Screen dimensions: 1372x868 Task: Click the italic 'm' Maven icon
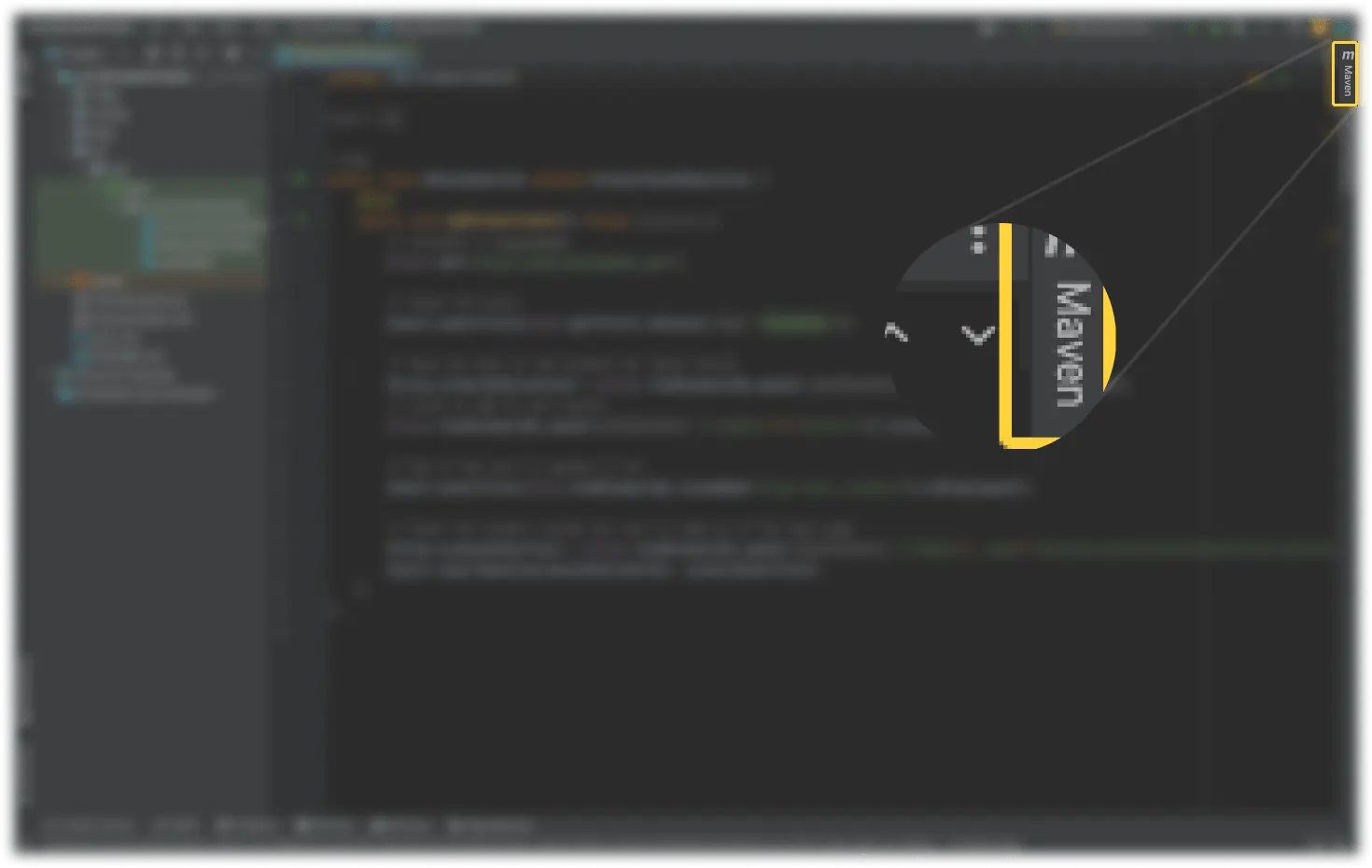1346,56
